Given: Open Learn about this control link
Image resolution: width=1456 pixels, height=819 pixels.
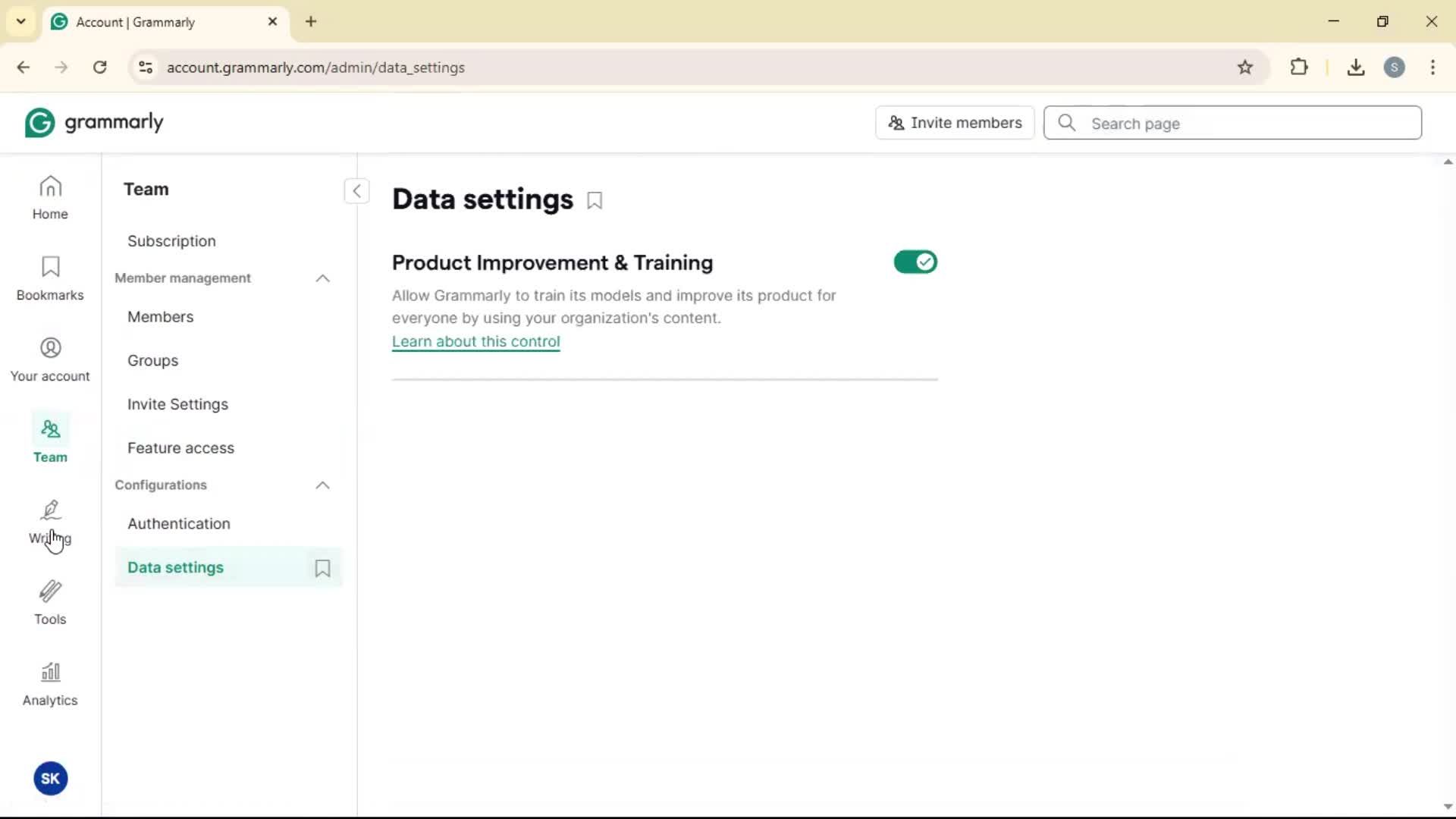Looking at the screenshot, I should pyautogui.click(x=475, y=342).
